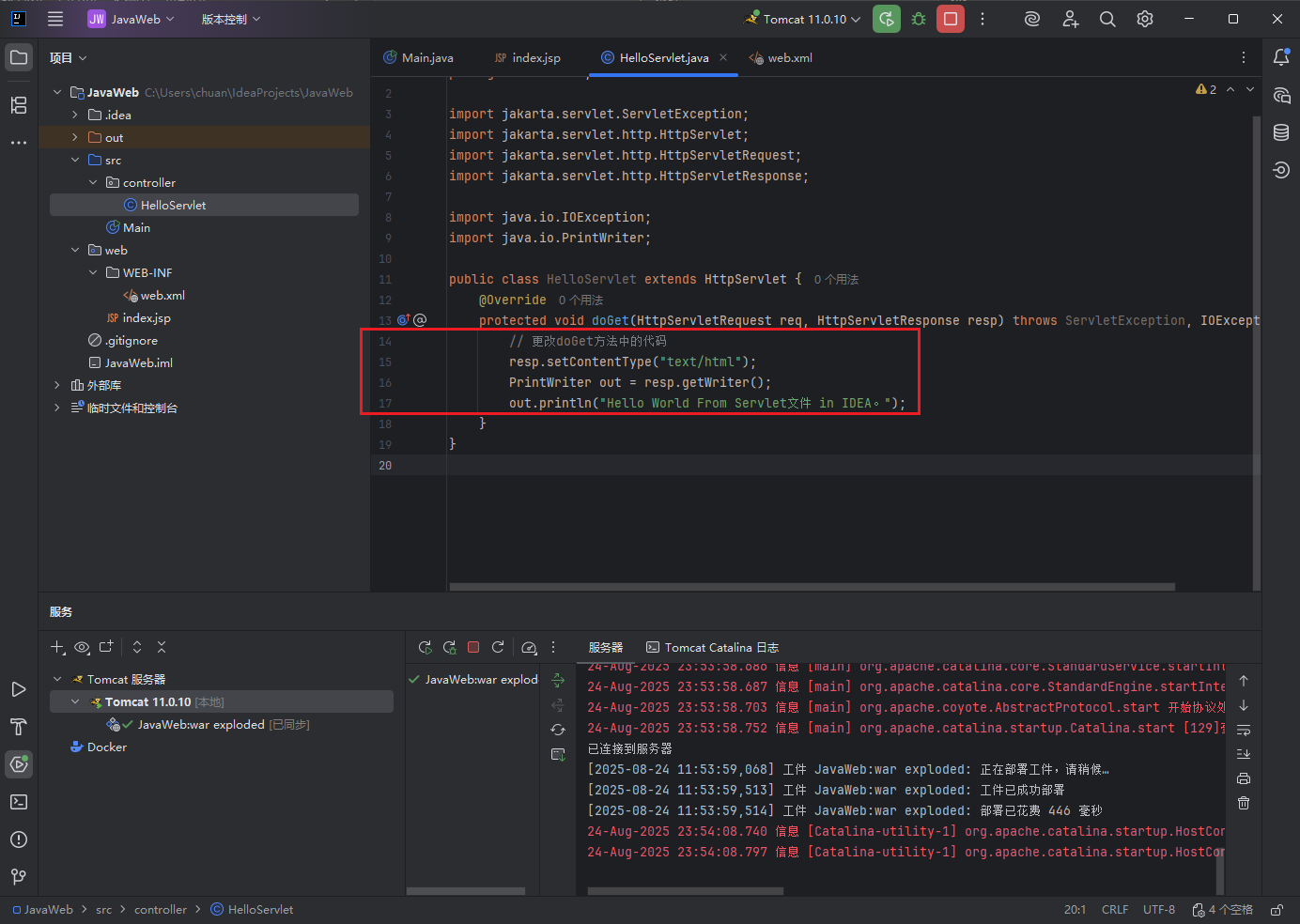Open IDE settings gear
Image resolution: width=1300 pixels, height=924 pixels.
pos(1145,19)
